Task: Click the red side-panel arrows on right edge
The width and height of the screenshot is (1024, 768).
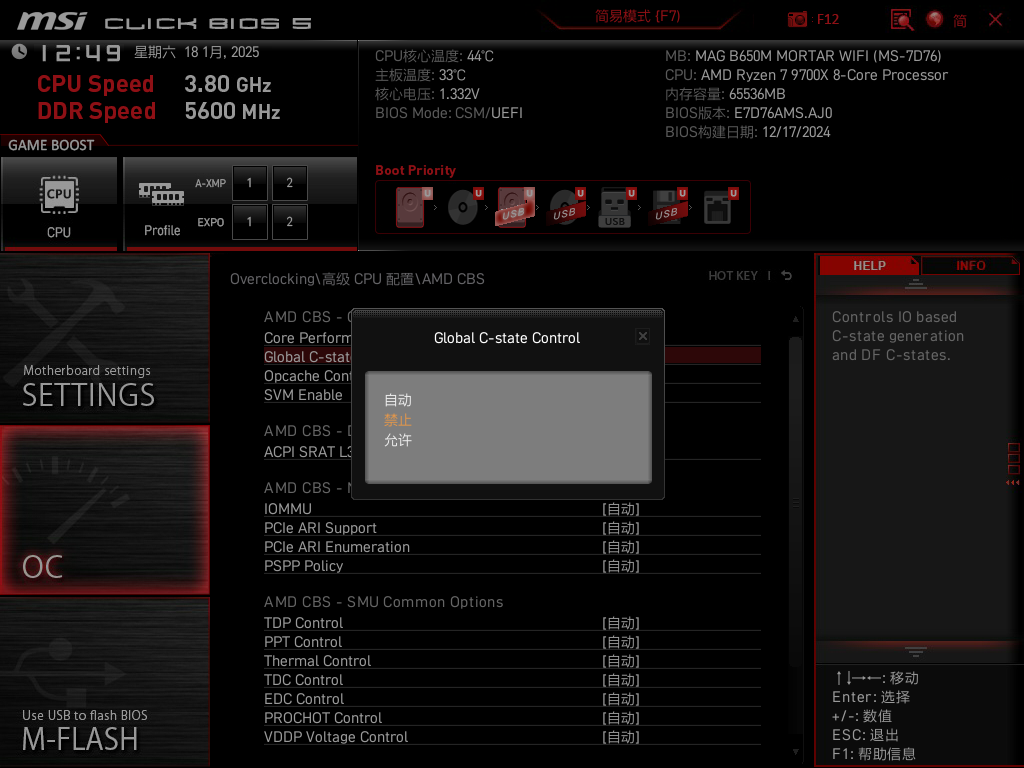Action: pos(1013,483)
